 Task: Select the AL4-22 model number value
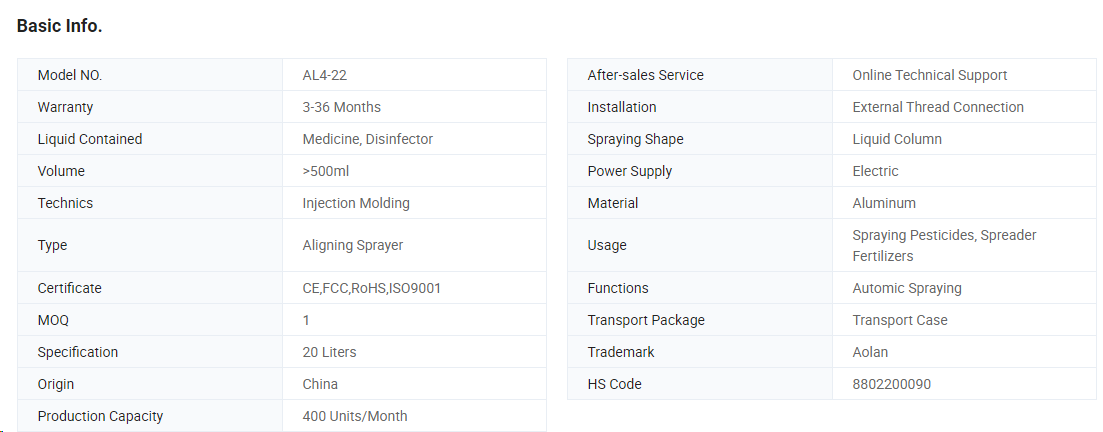(324, 75)
